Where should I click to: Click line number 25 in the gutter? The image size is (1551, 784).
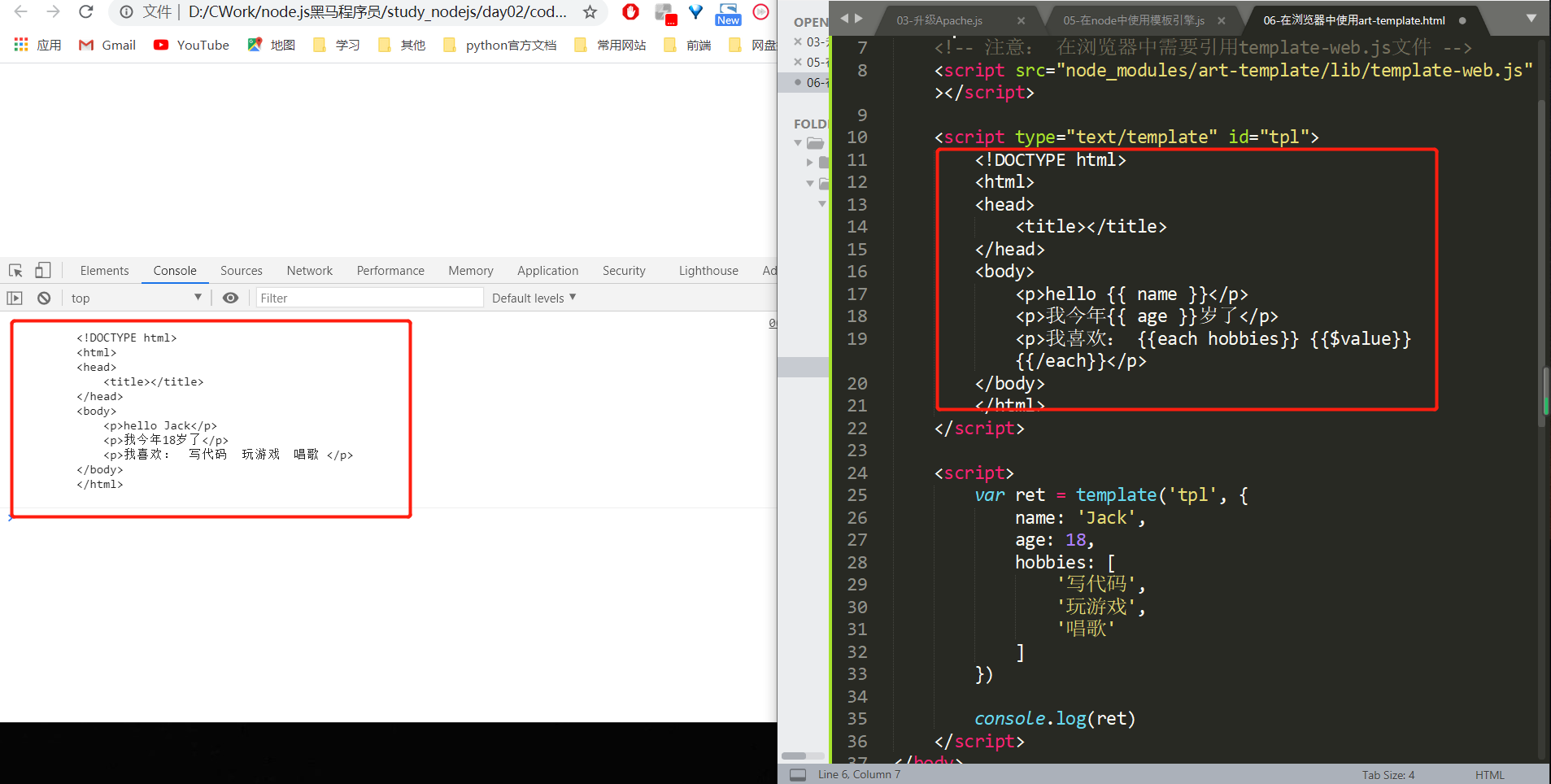[857, 495]
